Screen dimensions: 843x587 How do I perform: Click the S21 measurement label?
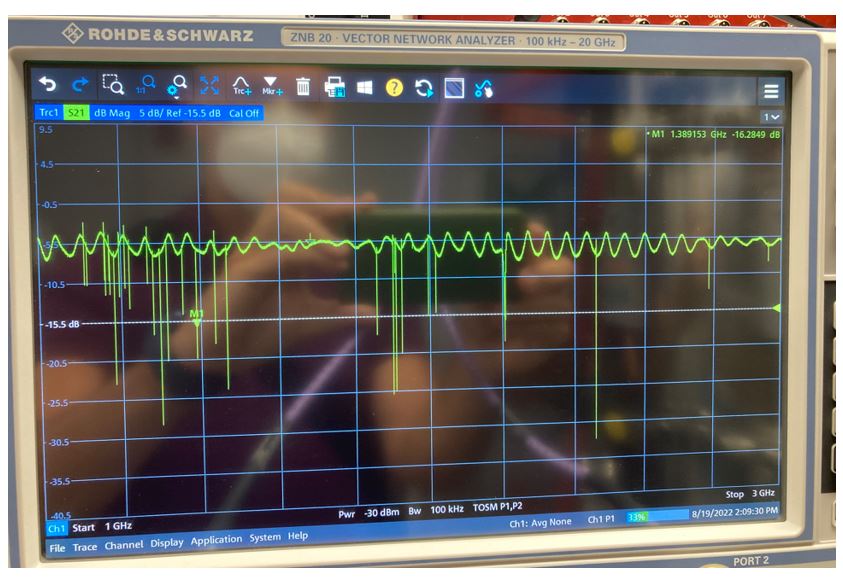coord(76,113)
